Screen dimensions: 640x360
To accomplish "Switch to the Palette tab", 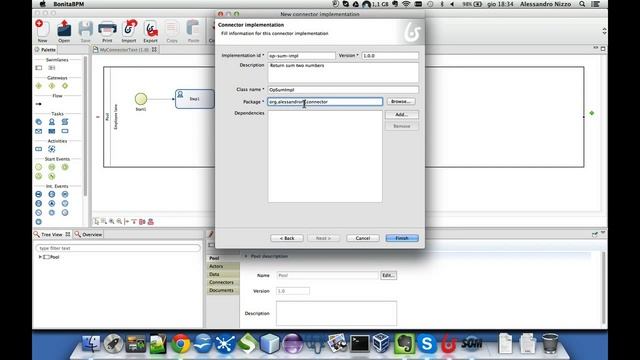I will pos(45,50).
